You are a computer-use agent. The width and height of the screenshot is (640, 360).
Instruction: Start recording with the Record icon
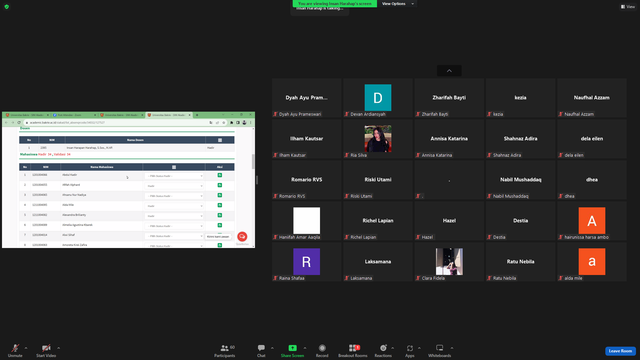[322, 348]
